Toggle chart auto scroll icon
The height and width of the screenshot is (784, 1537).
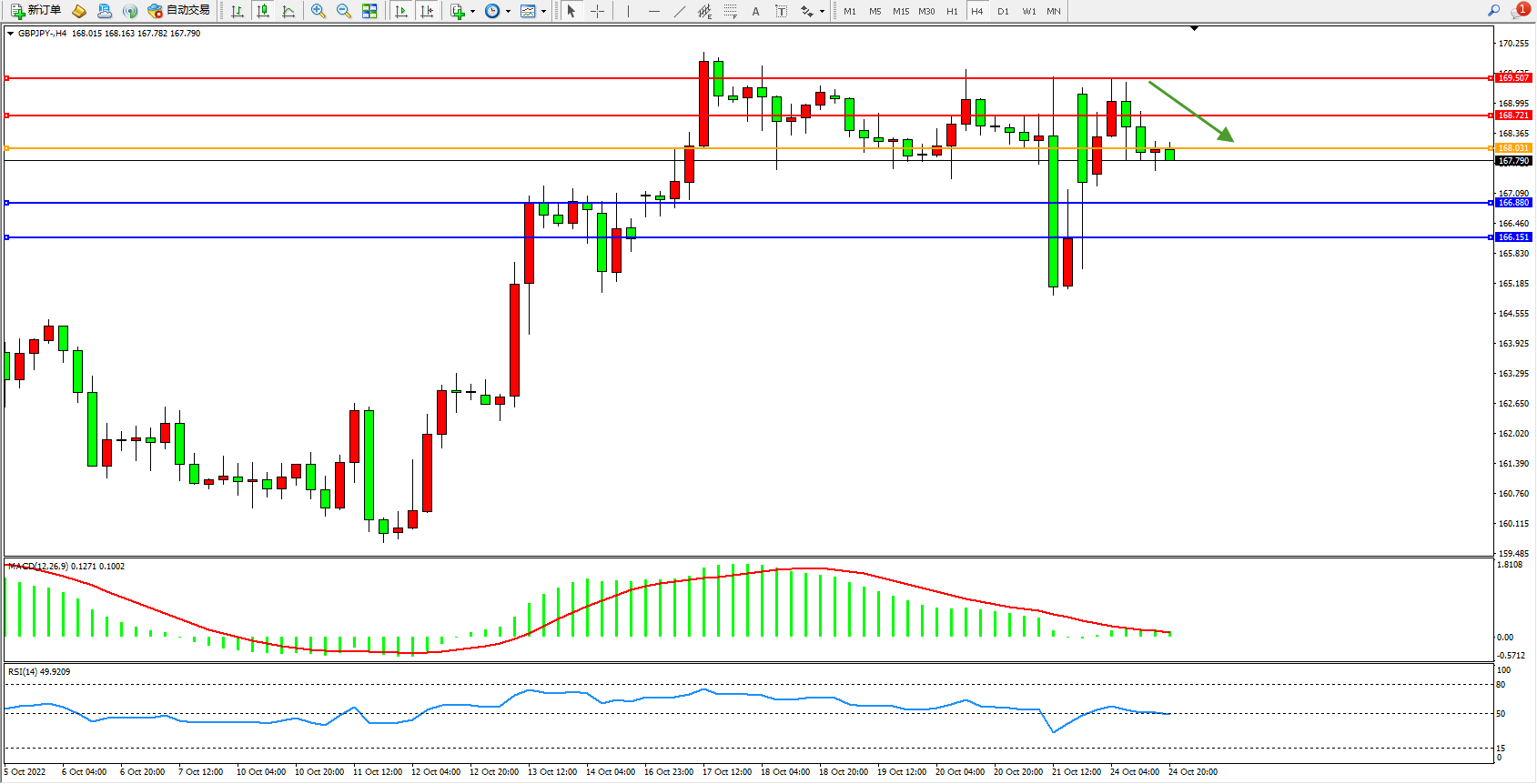click(401, 11)
